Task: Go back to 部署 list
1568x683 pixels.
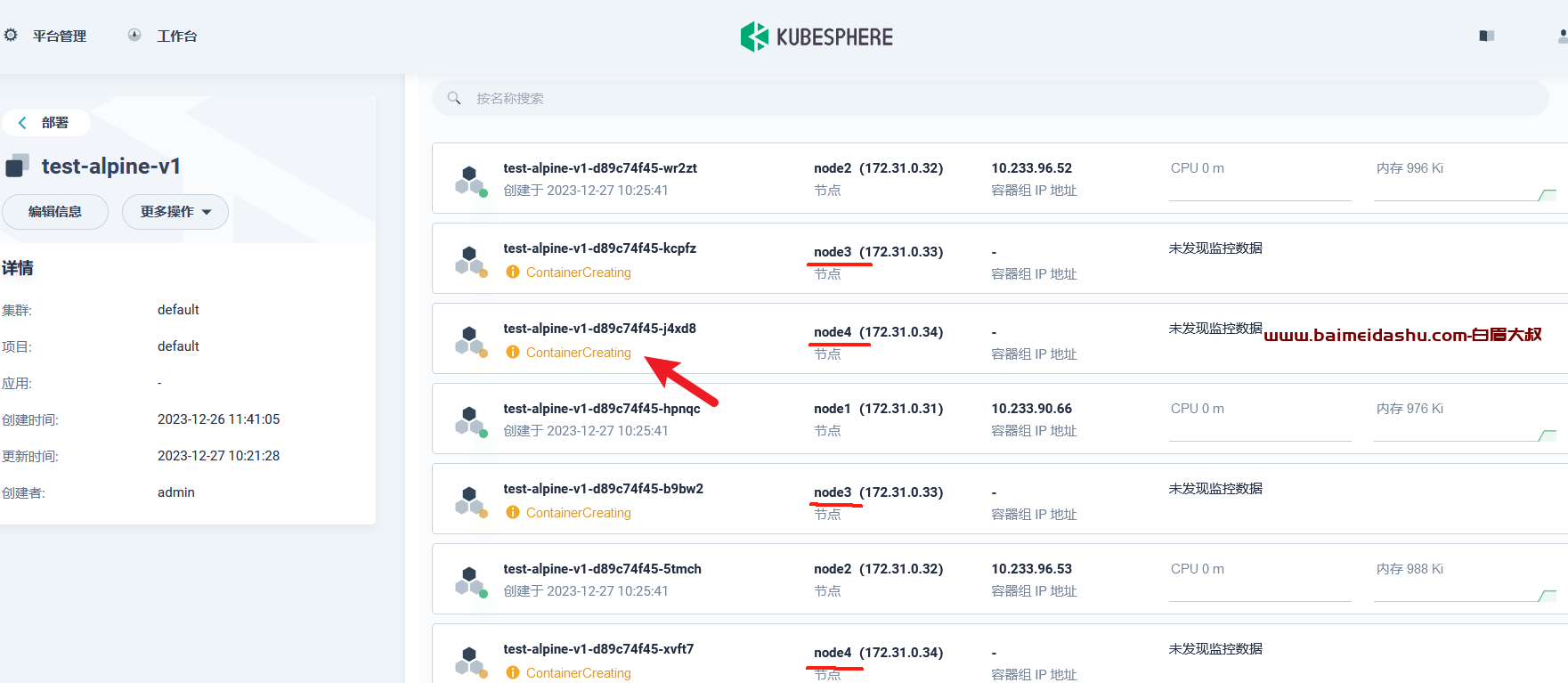Action: point(45,123)
